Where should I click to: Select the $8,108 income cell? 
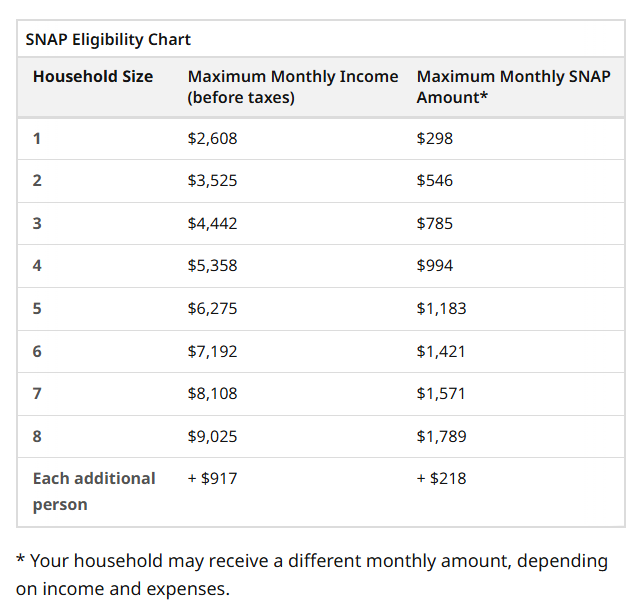(212, 393)
